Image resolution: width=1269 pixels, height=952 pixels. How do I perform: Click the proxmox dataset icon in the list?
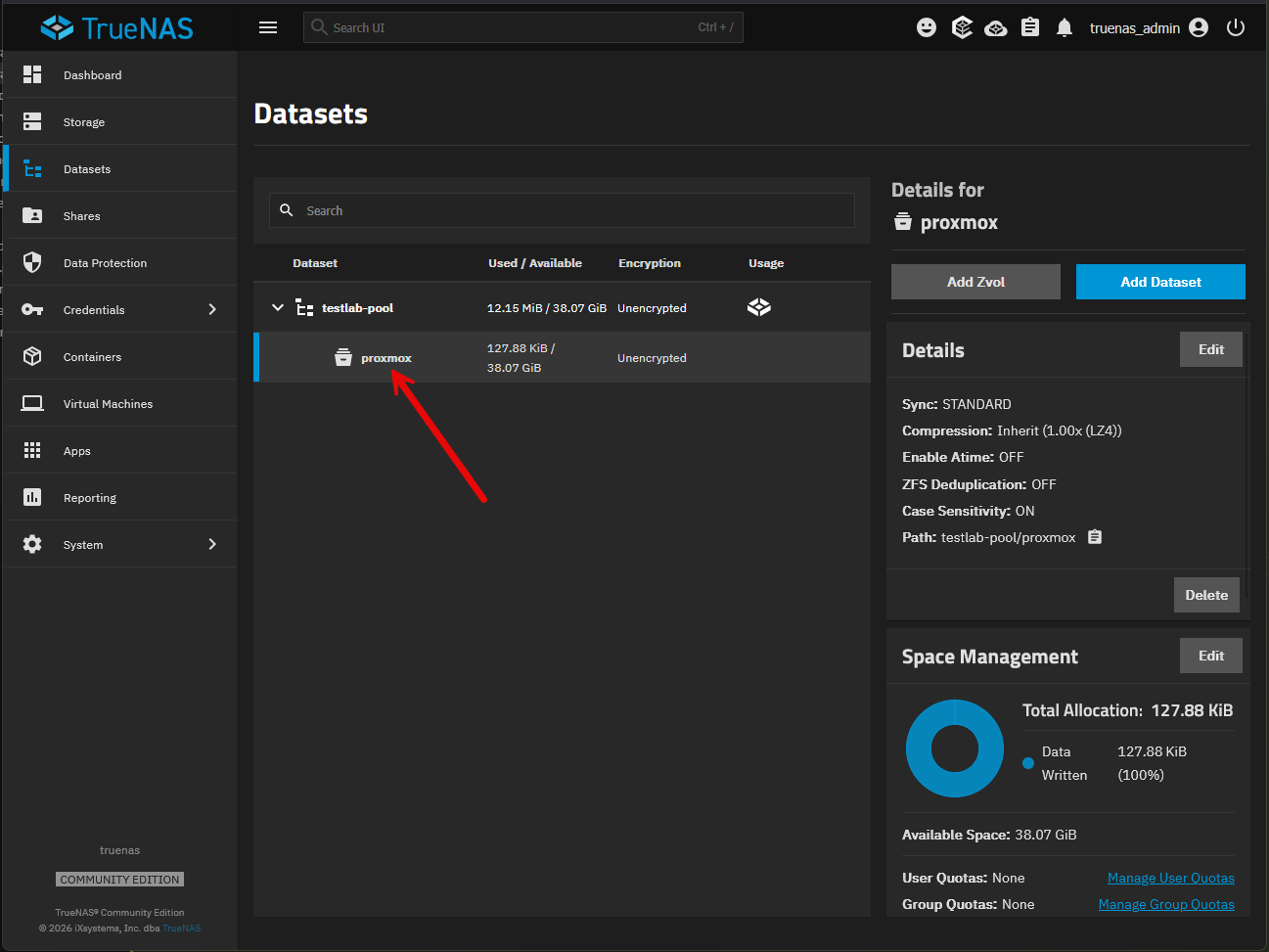(343, 357)
